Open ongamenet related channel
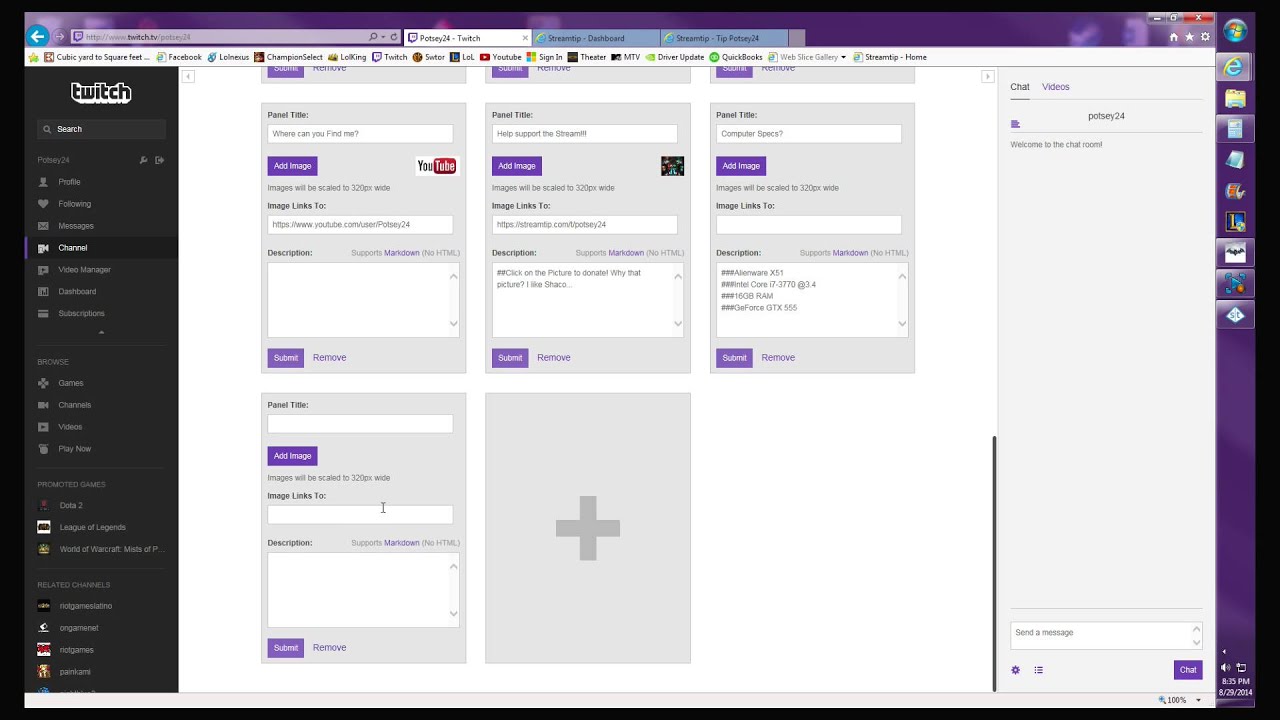 tap(79, 628)
